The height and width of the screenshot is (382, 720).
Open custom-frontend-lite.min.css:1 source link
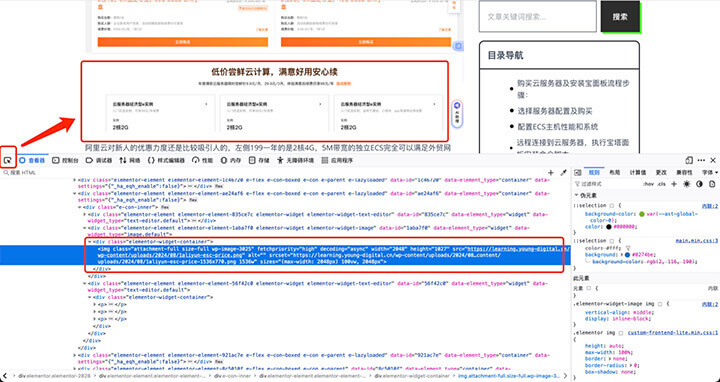(673, 332)
